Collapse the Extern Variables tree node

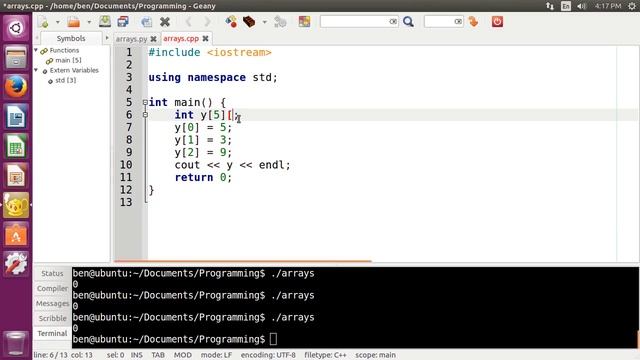pyautogui.click(x=36, y=70)
